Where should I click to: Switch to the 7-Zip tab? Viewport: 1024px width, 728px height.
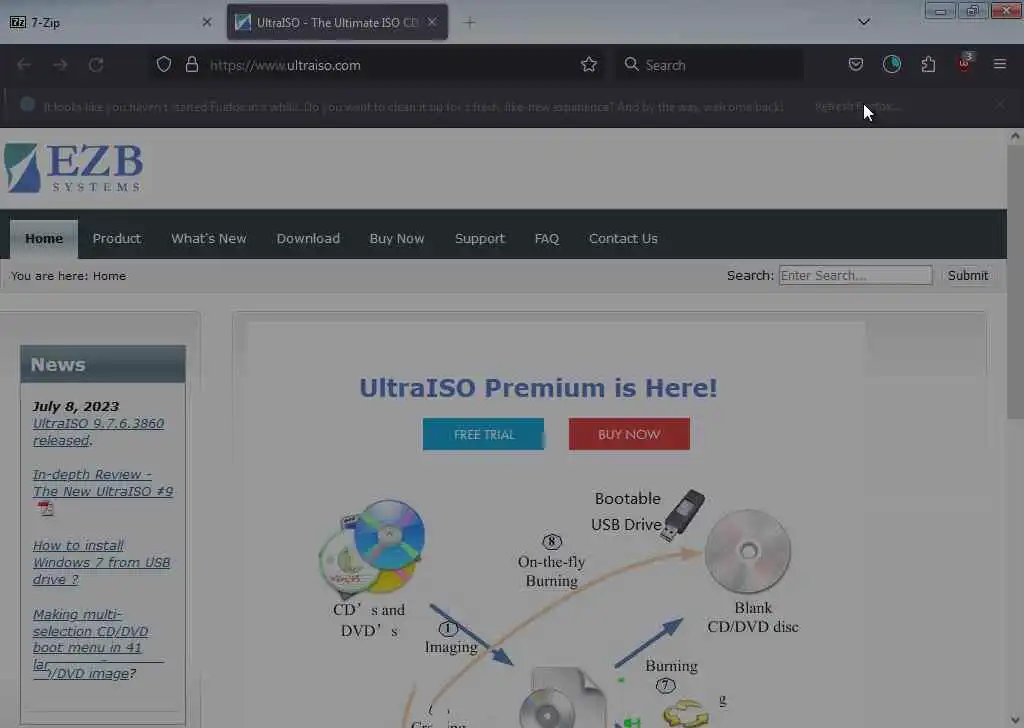point(111,22)
